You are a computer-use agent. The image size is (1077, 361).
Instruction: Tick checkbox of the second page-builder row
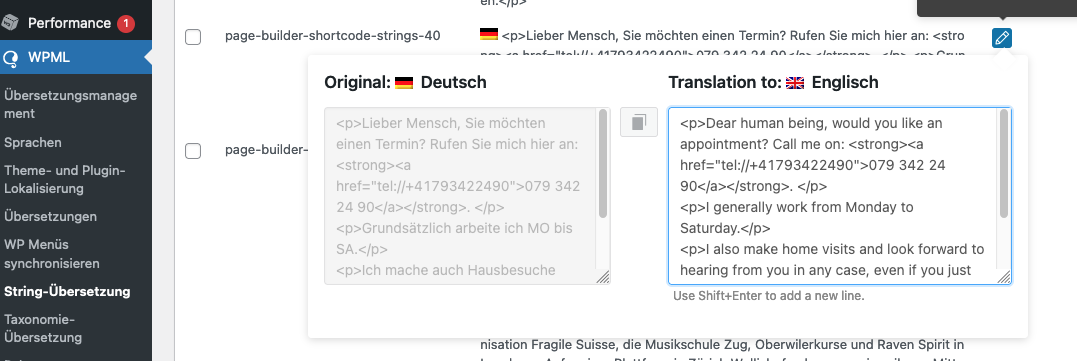(x=193, y=151)
